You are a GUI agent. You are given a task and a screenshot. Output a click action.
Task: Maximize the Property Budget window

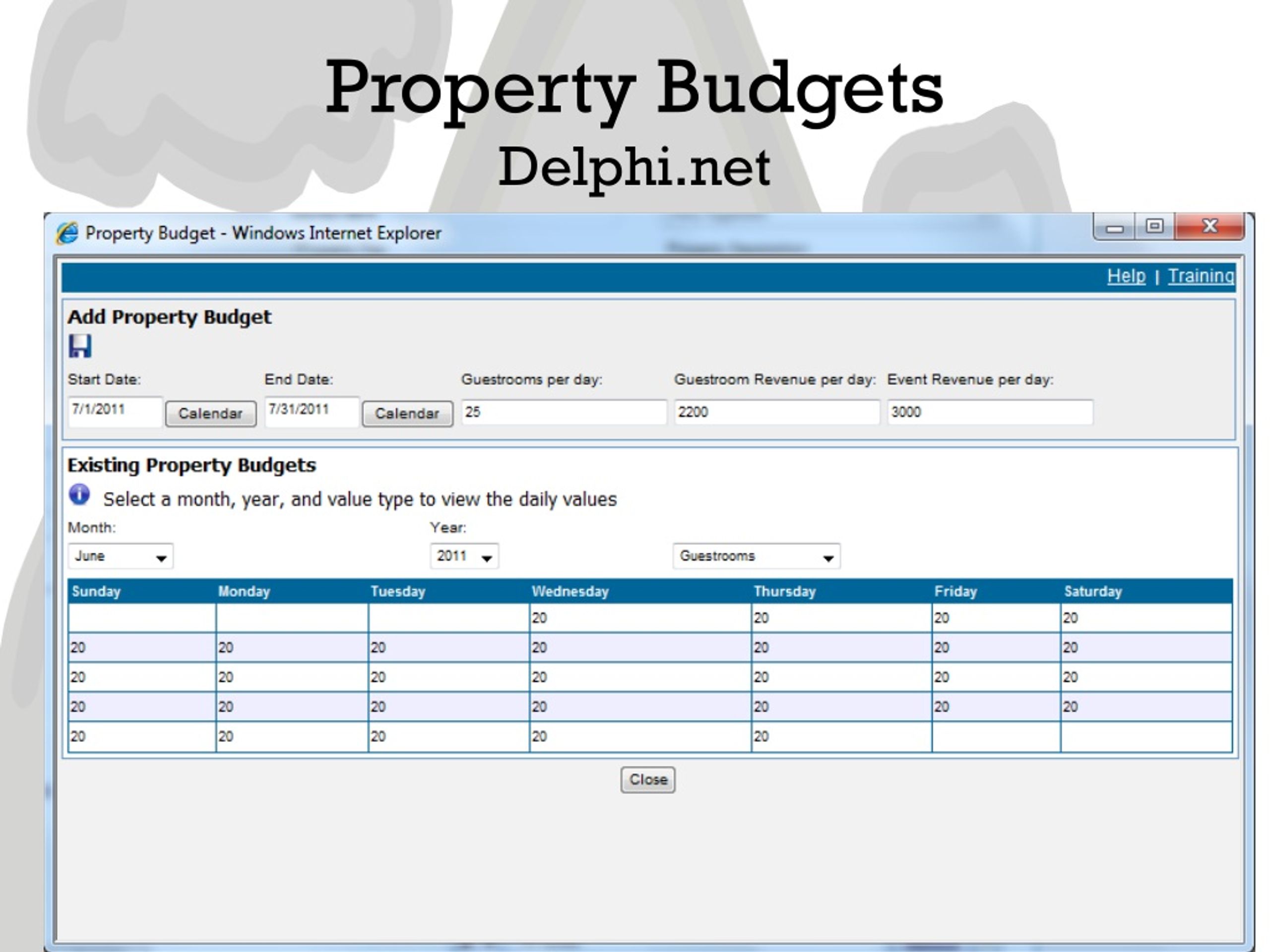[x=1154, y=227]
